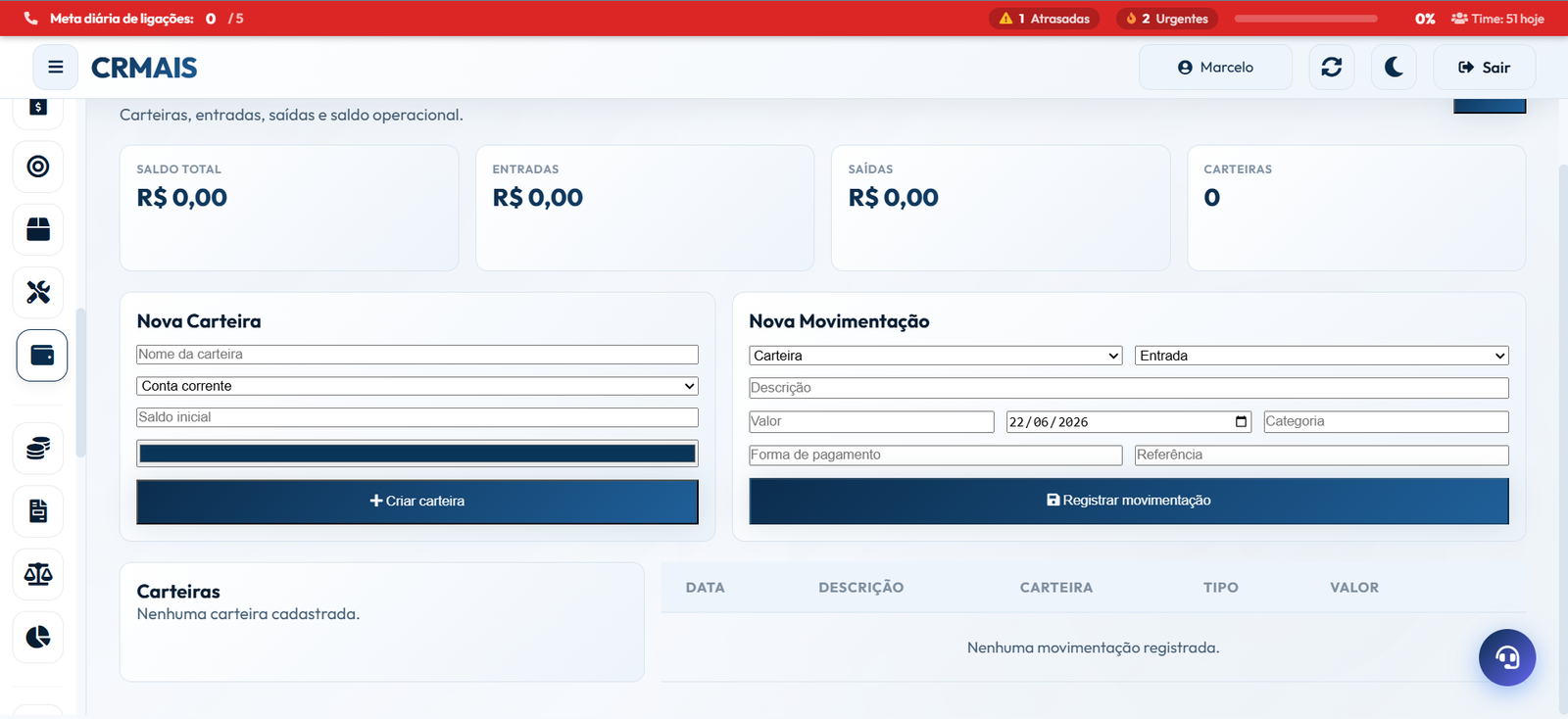Open the balance scale sidebar icon
Image resolution: width=1568 pixels, height=719 pixels.
[x=38, y=574]
